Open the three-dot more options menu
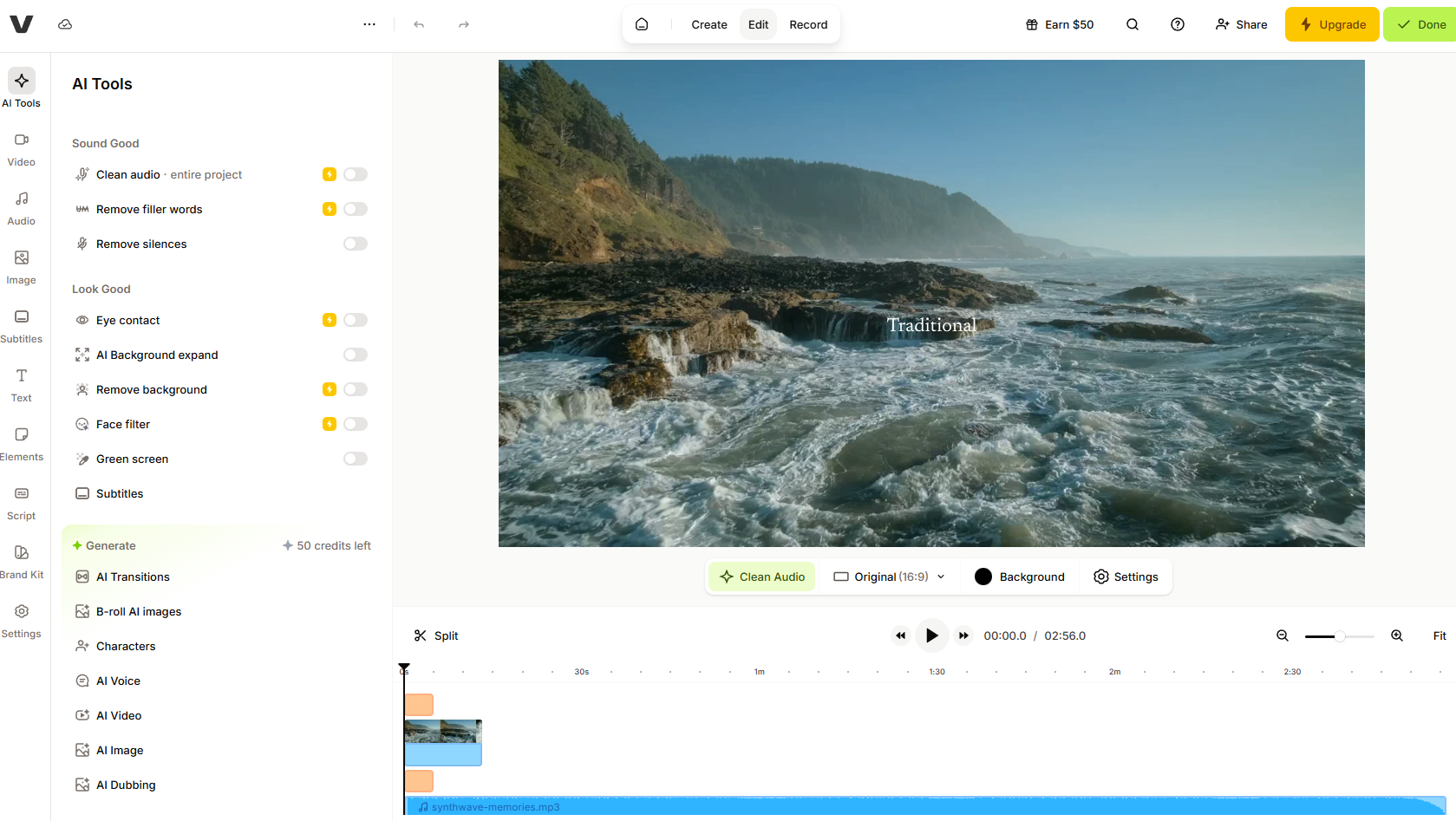Screen dimensions: 1456x821 click(369, 24)
